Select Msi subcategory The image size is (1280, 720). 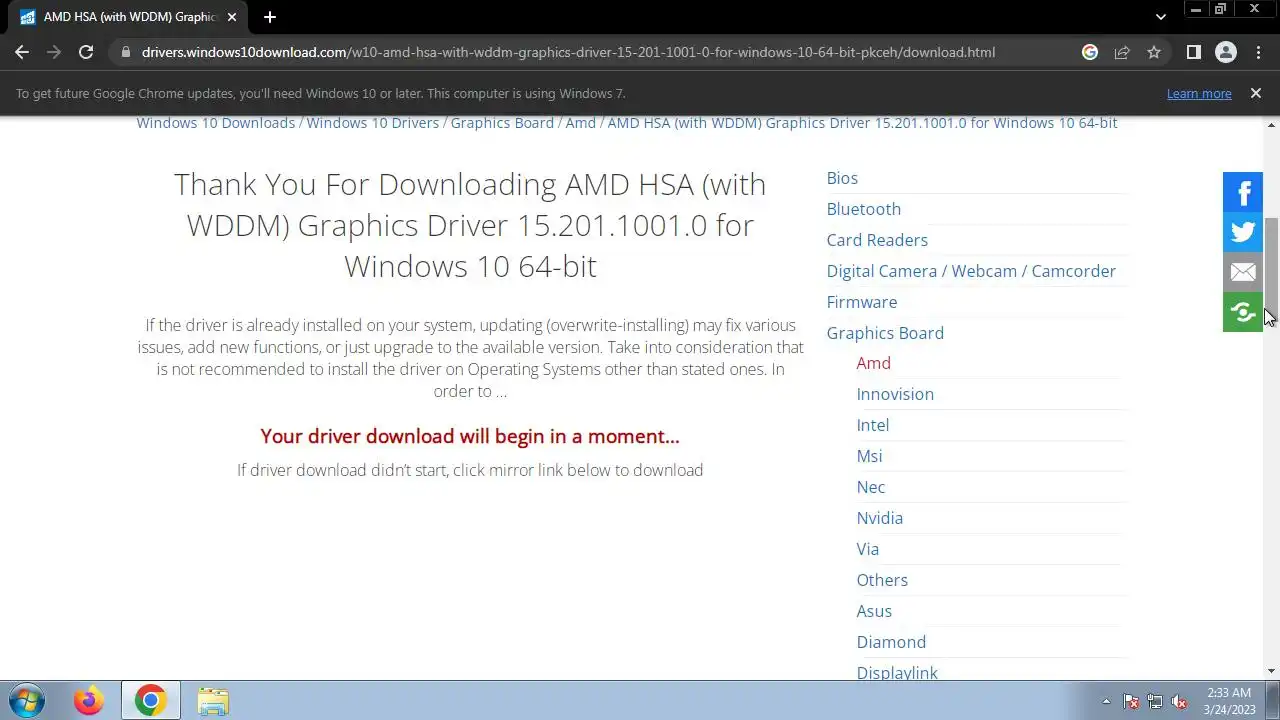click(870, 456)
